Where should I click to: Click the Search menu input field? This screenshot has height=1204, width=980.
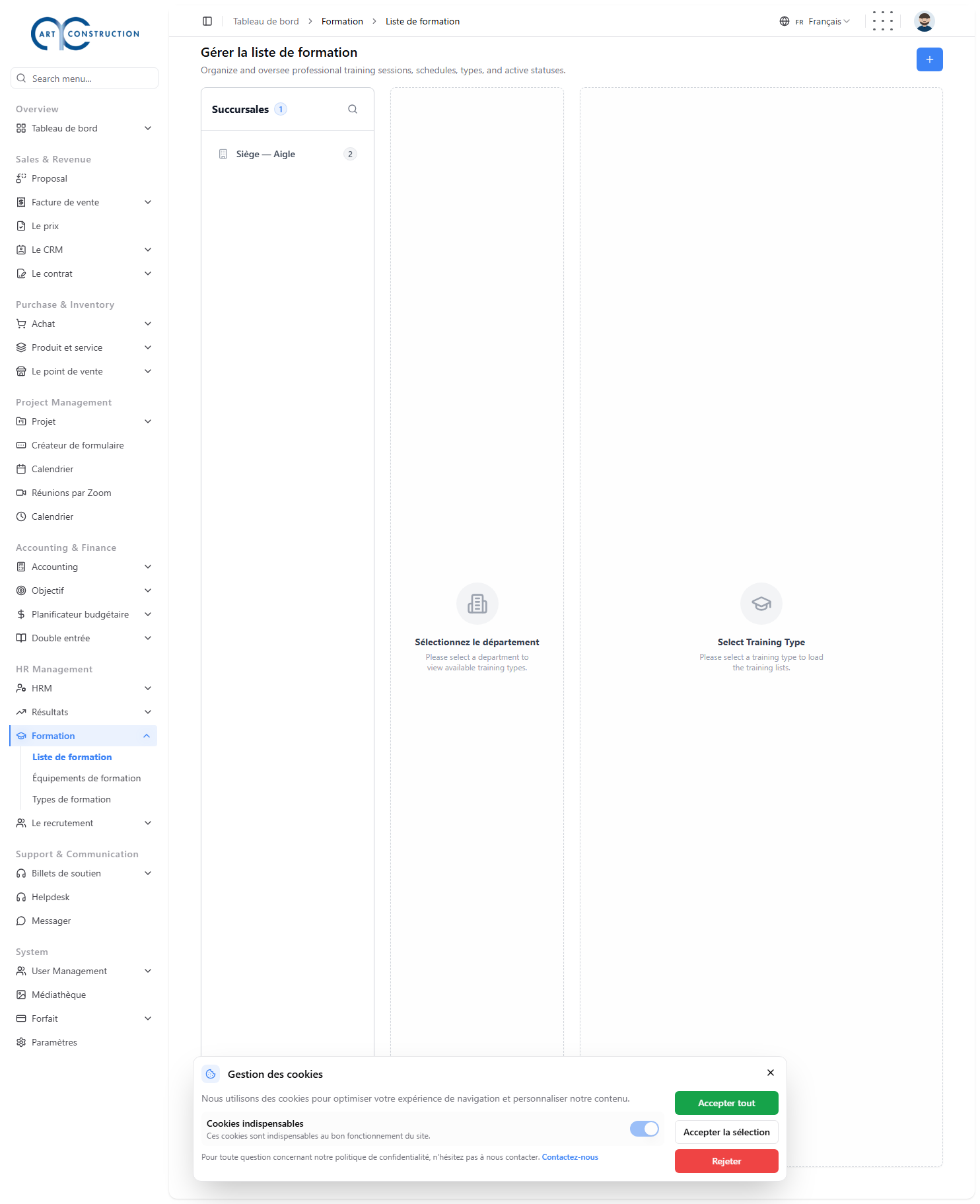point(85,78)
